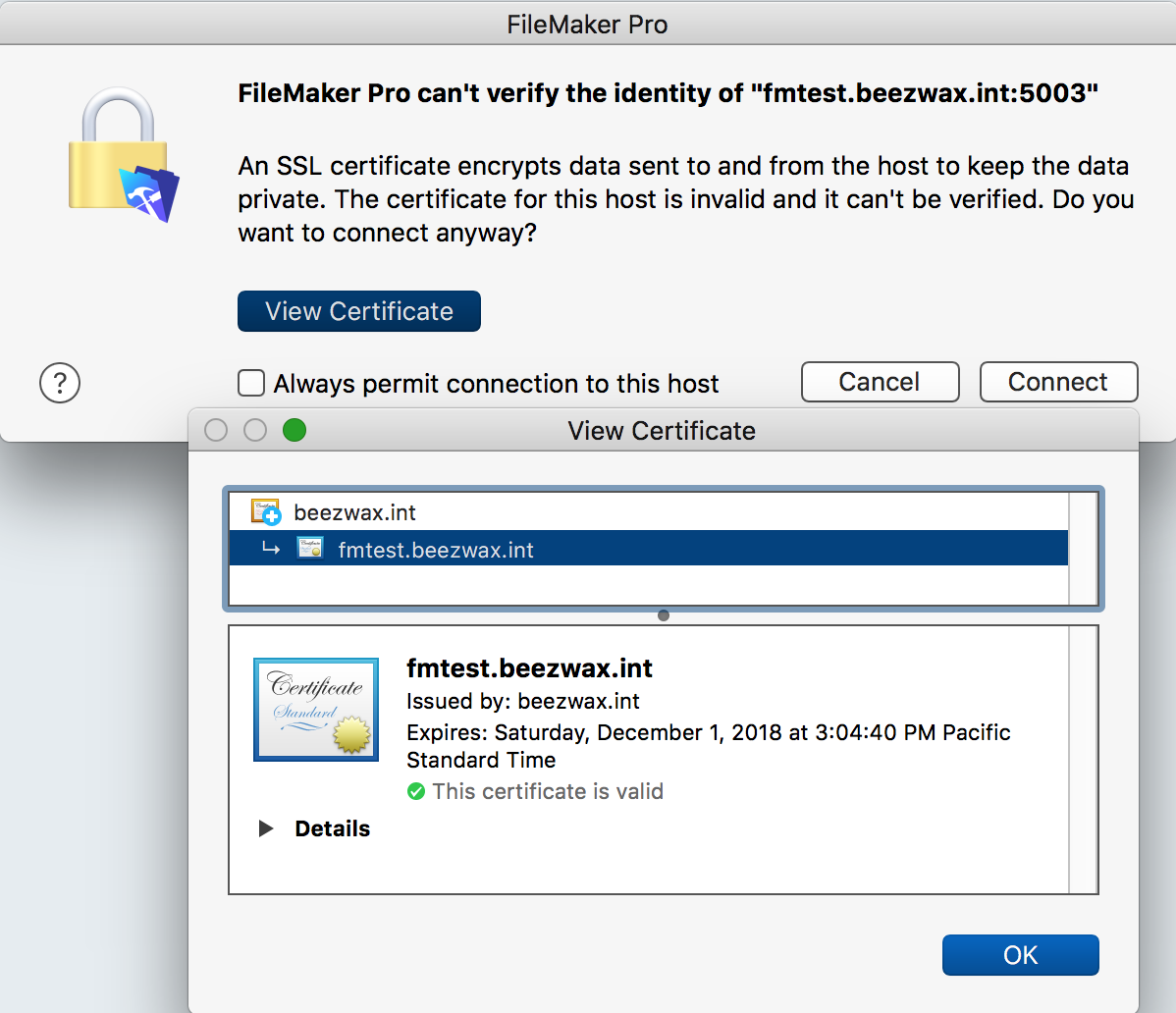1176x1013 pixels.
Task: Click the green checkmark next to certificate validity
Action: click(415, 791)
